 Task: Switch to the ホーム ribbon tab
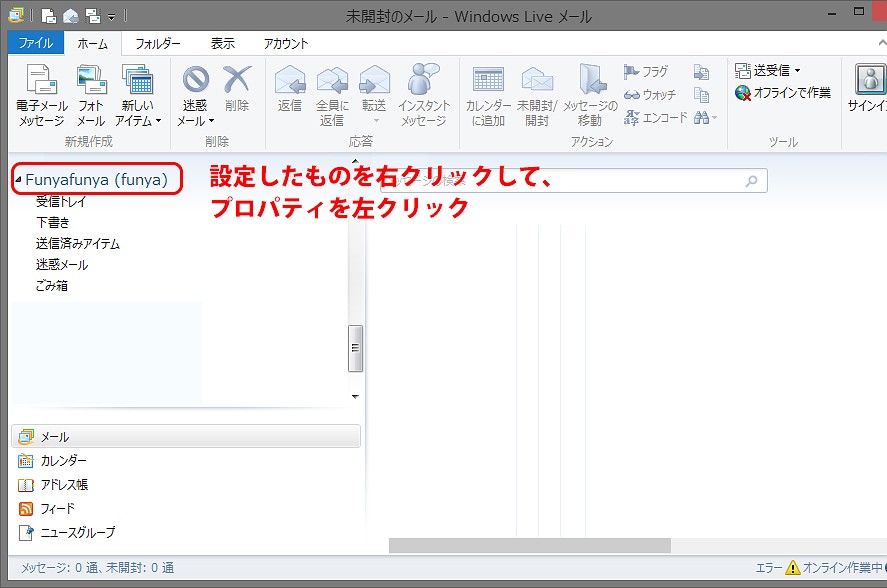92,44
